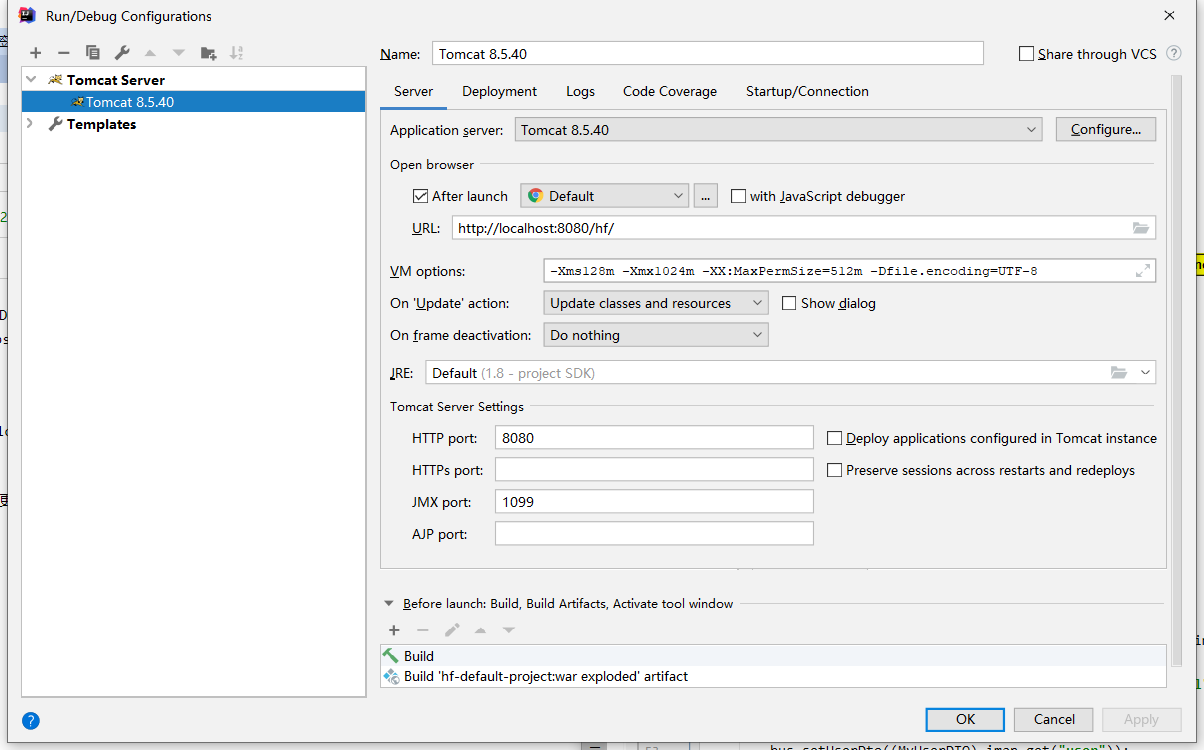Click the Apply button
Image resolution: width=1204 pixels, height=750 pixels.
click(x=1141, y=719)
